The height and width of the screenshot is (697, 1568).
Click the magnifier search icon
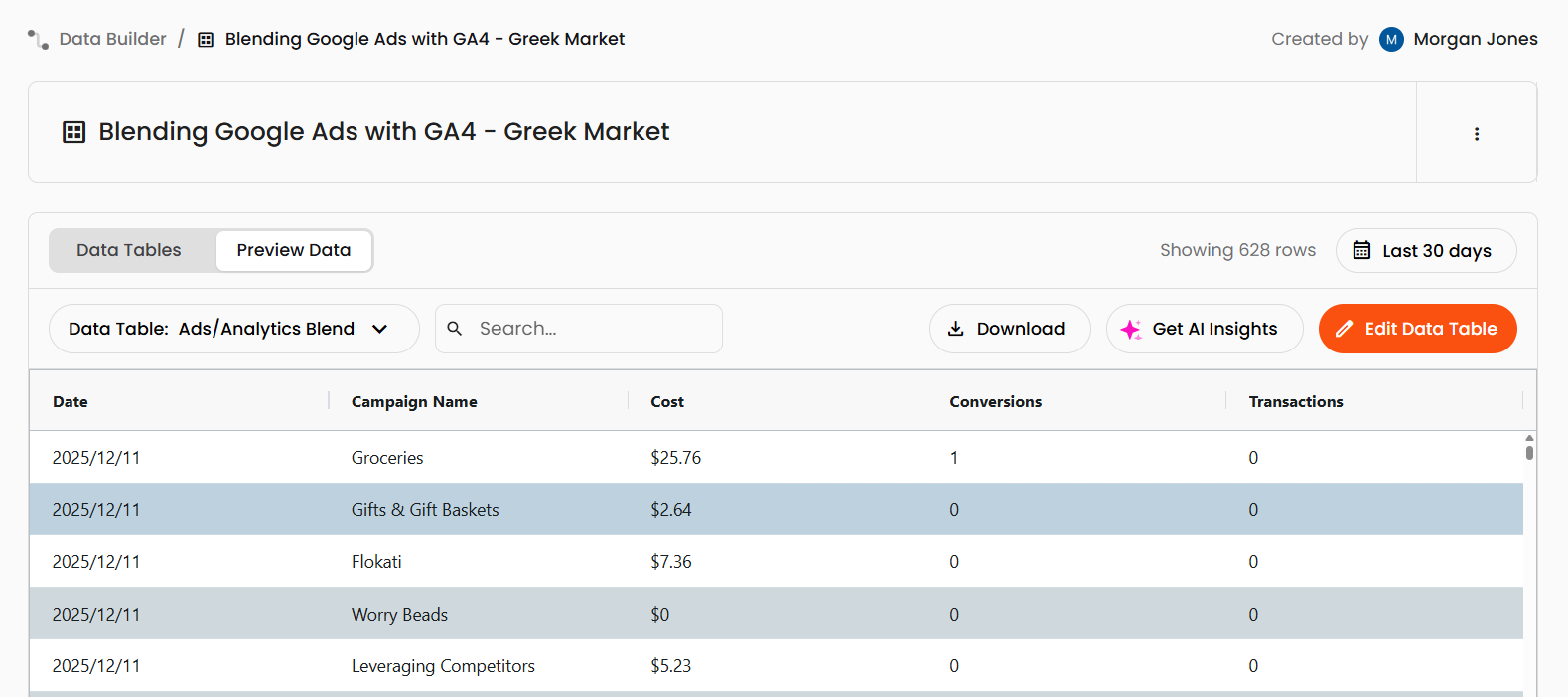(455, 329)
